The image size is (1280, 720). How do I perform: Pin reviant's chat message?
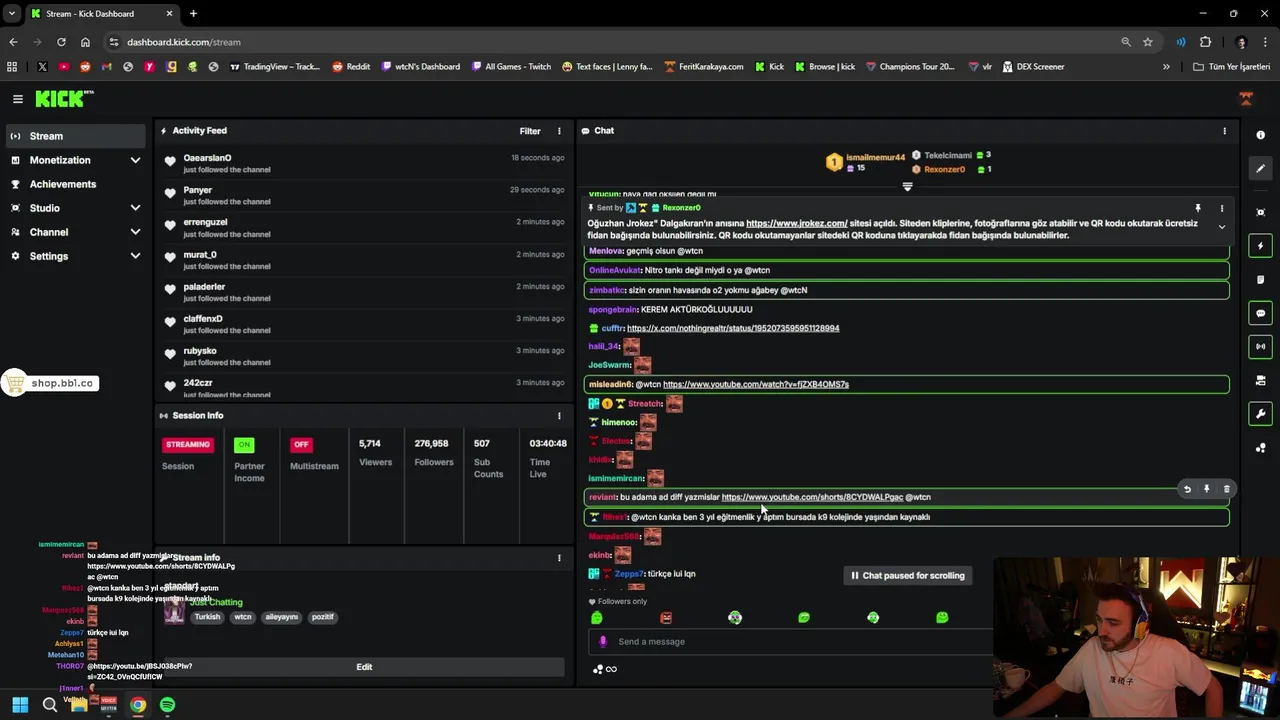coord(1206,489)
